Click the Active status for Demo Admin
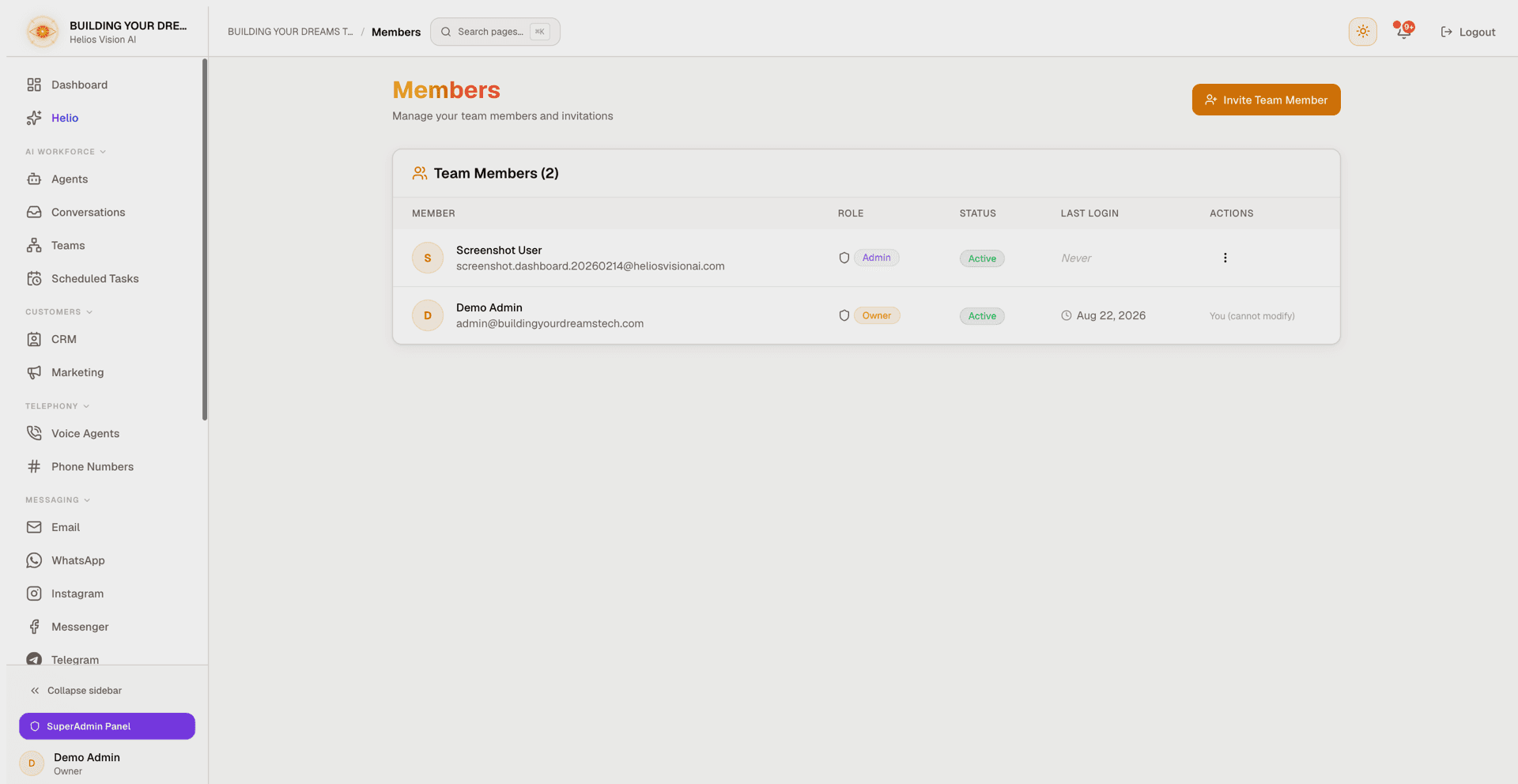This screenshot has height=784, width=1518. (x=982, y=316)
